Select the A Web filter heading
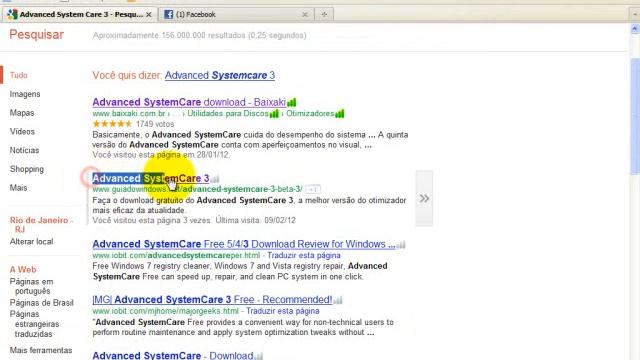The width and height of the screenshot is (640, 360). (23, 270)
